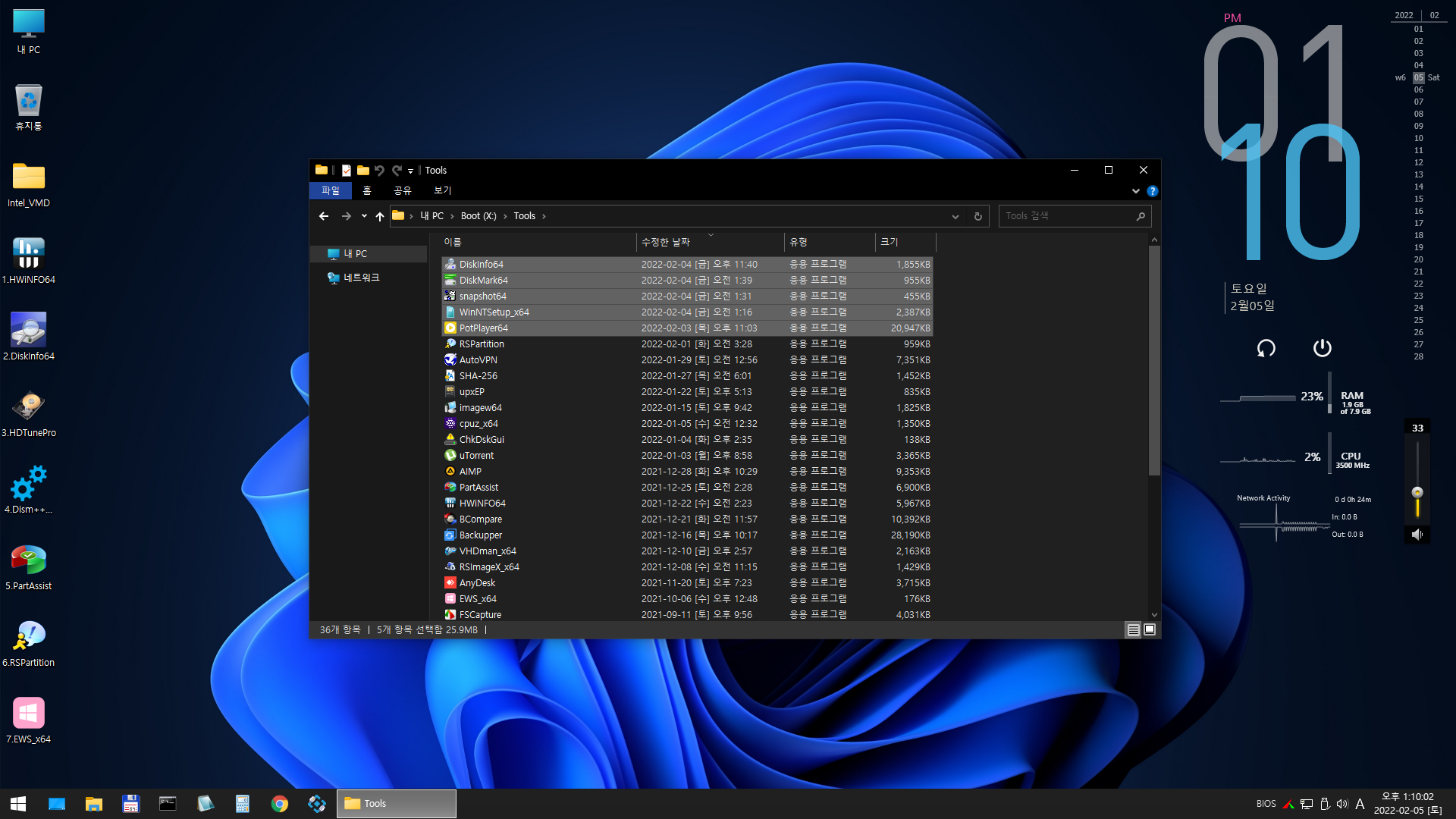Open File Explorer folder icon on taskbar
Screen dimensions: 1456x819
pos(93,804)
